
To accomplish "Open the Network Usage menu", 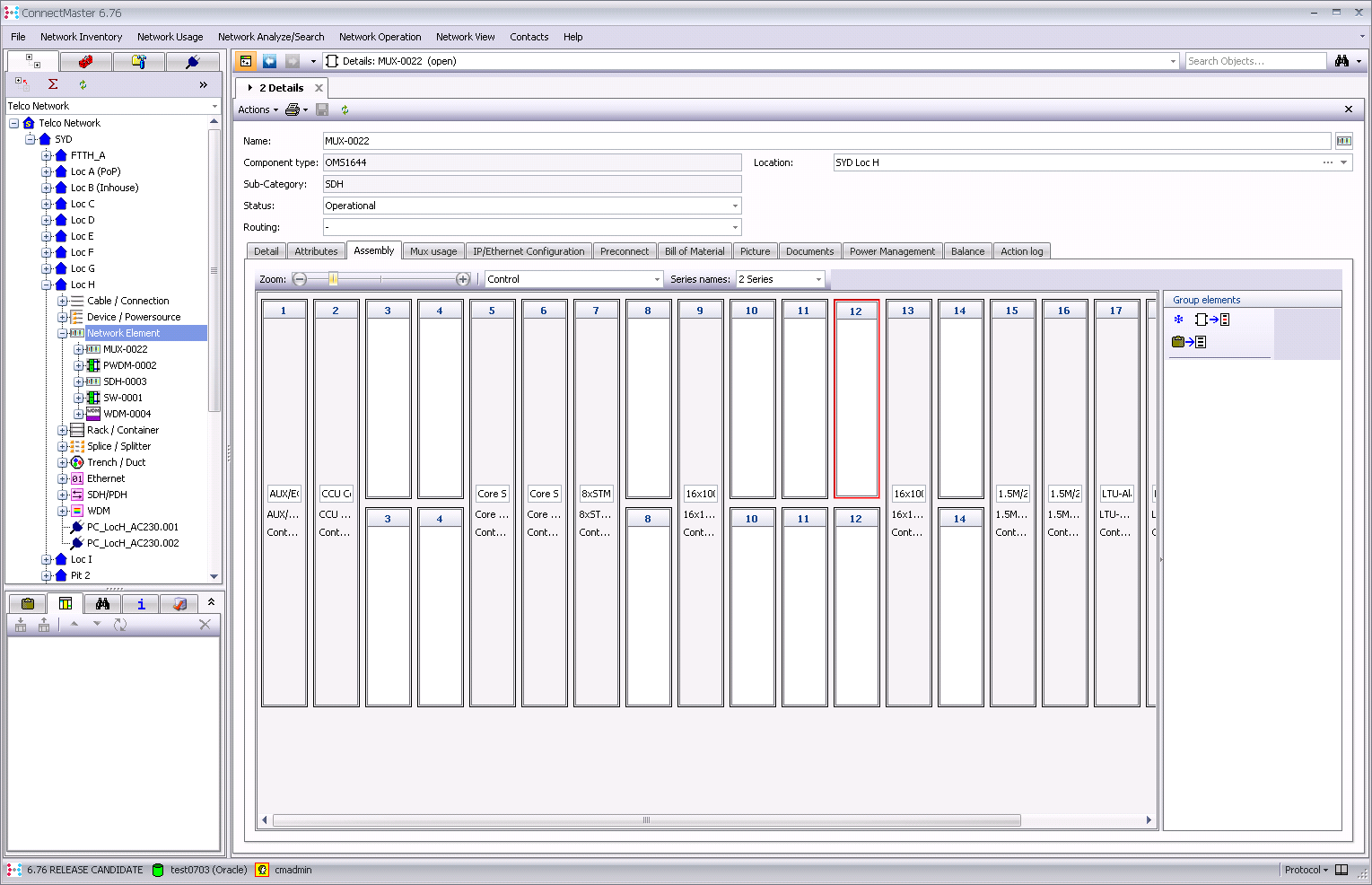I will click(x=170, y=37).
